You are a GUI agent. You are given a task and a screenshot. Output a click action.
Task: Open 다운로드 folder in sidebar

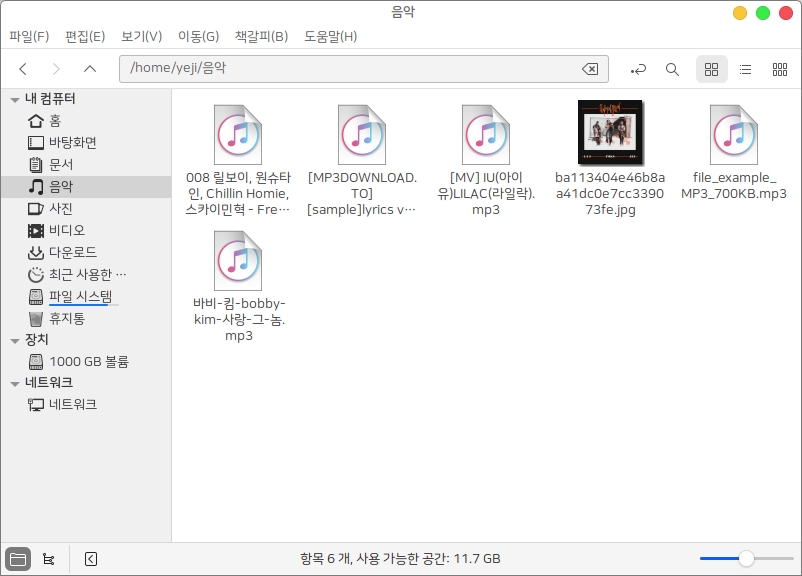[x=72, y=252]
